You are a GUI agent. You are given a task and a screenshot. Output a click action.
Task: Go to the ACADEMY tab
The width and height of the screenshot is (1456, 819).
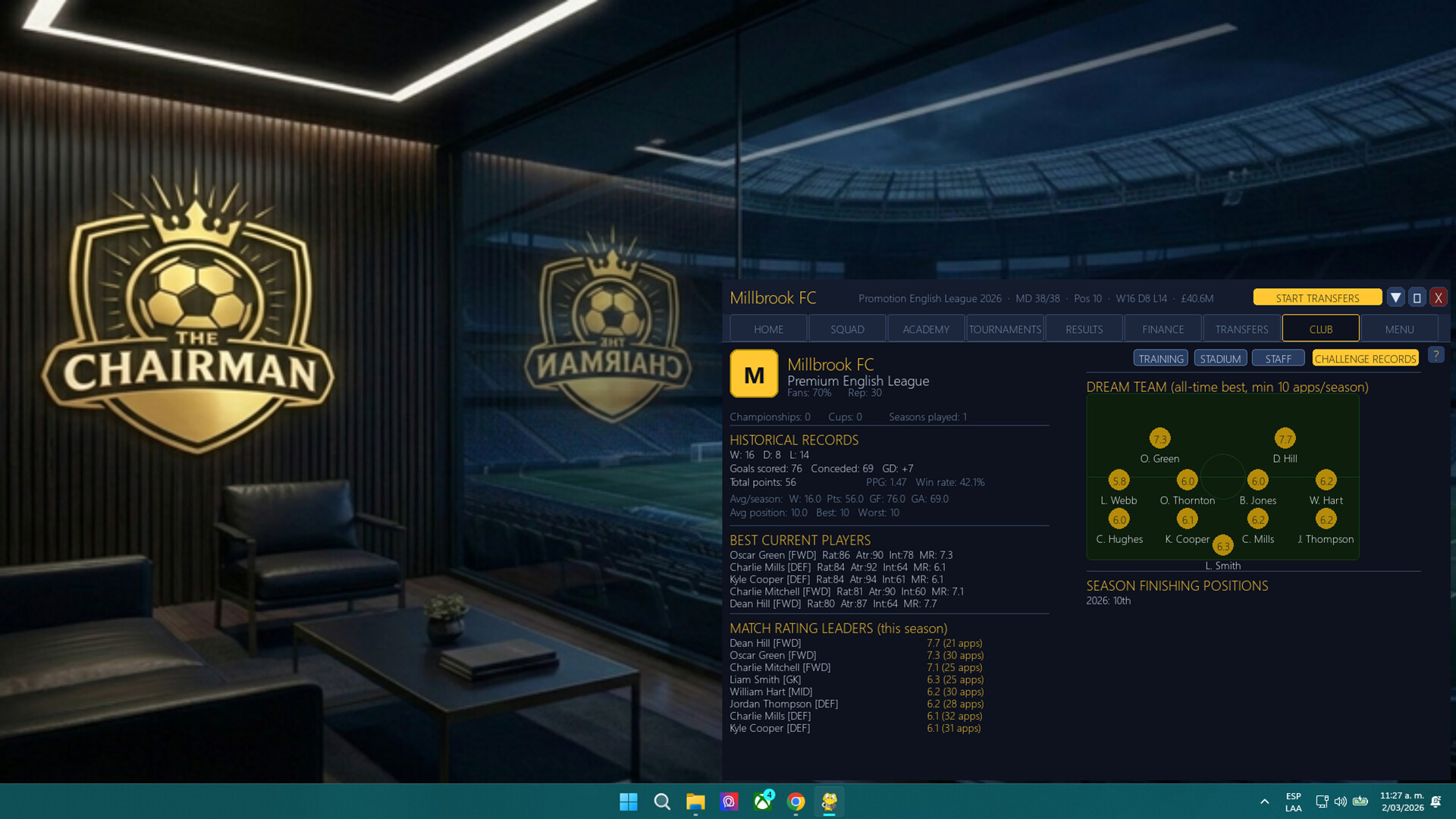tap(926, 329)
